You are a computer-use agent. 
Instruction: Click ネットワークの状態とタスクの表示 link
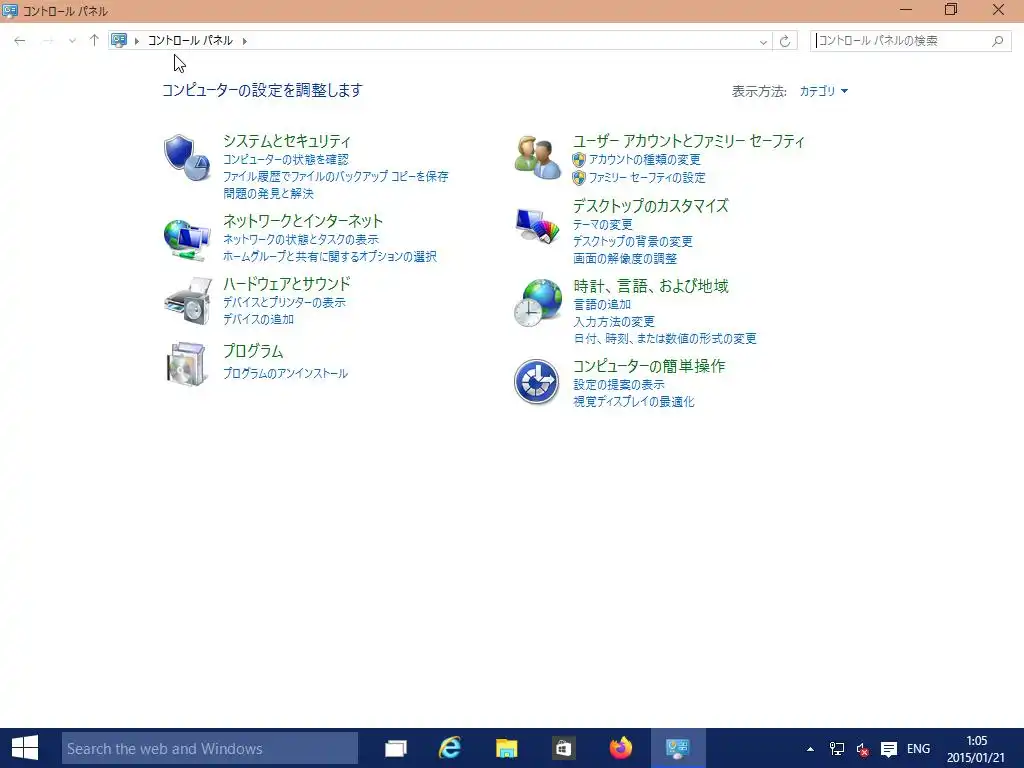click(x=301, y=240)
